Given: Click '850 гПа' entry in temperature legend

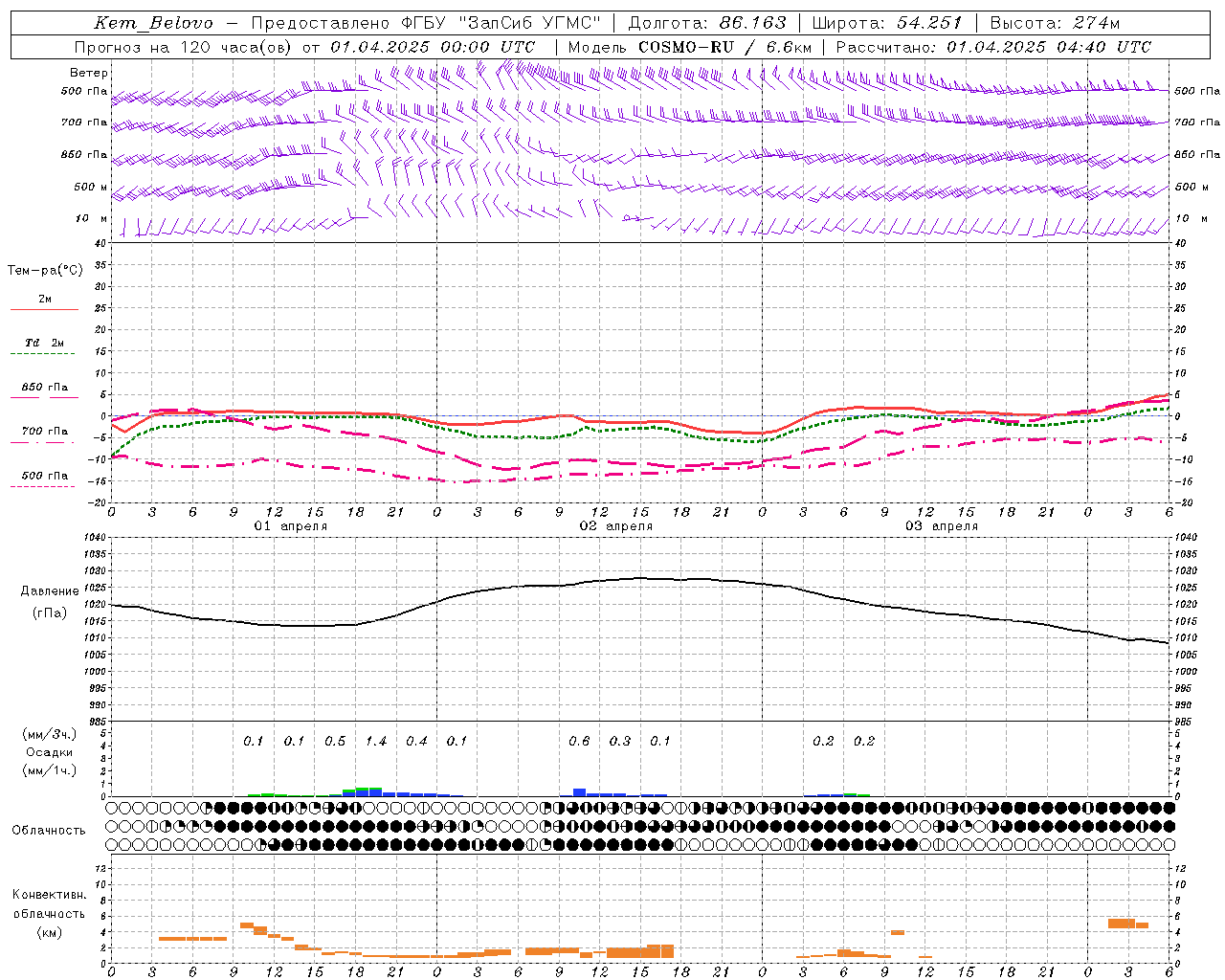Looking at the screenshot, I should coord(45,388).
